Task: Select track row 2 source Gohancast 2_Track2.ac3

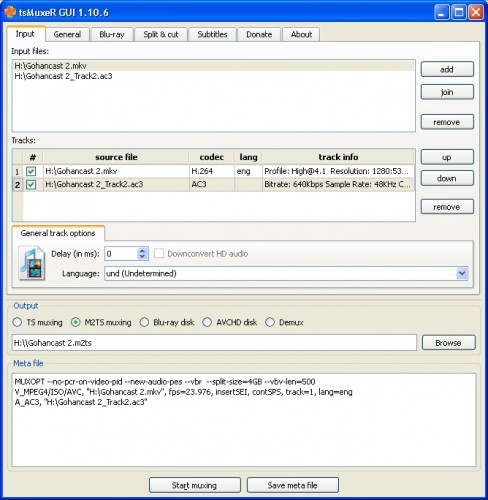Action: (x=116, y=184)
